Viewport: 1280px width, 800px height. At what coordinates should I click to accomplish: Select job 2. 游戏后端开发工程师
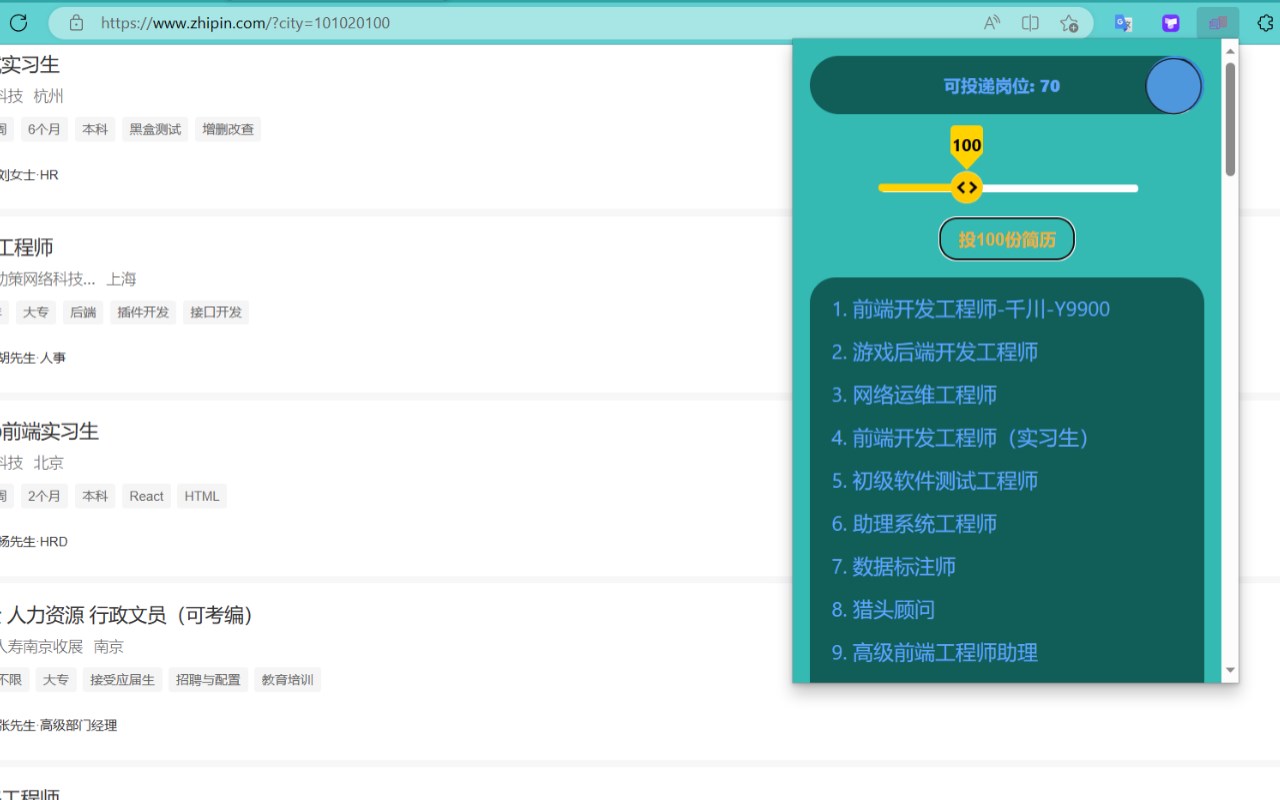pyautogui.click(x=935, y=352)
